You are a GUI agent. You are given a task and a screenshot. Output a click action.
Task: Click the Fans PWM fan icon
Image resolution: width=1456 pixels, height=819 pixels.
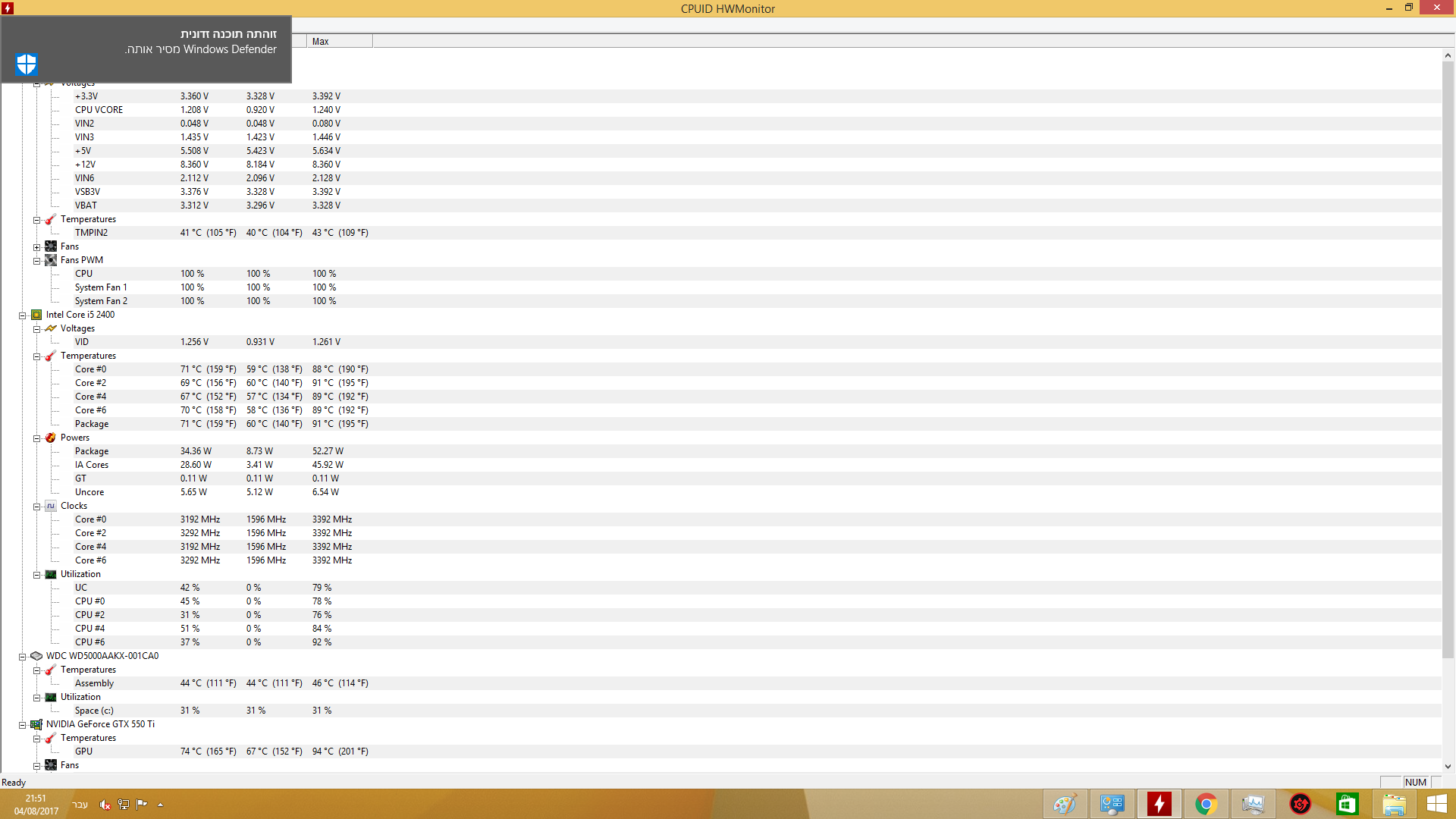tap(51, 259)
